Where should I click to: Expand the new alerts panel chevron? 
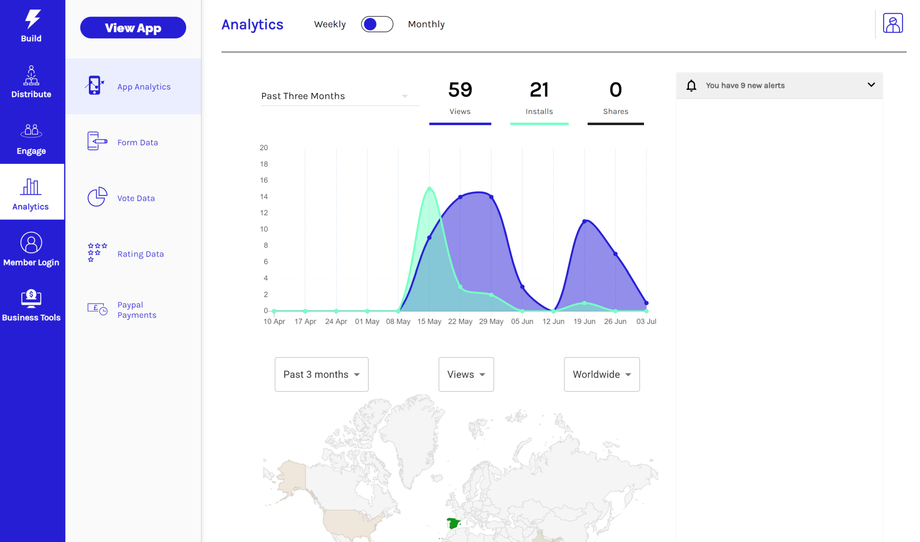[871, 85]
